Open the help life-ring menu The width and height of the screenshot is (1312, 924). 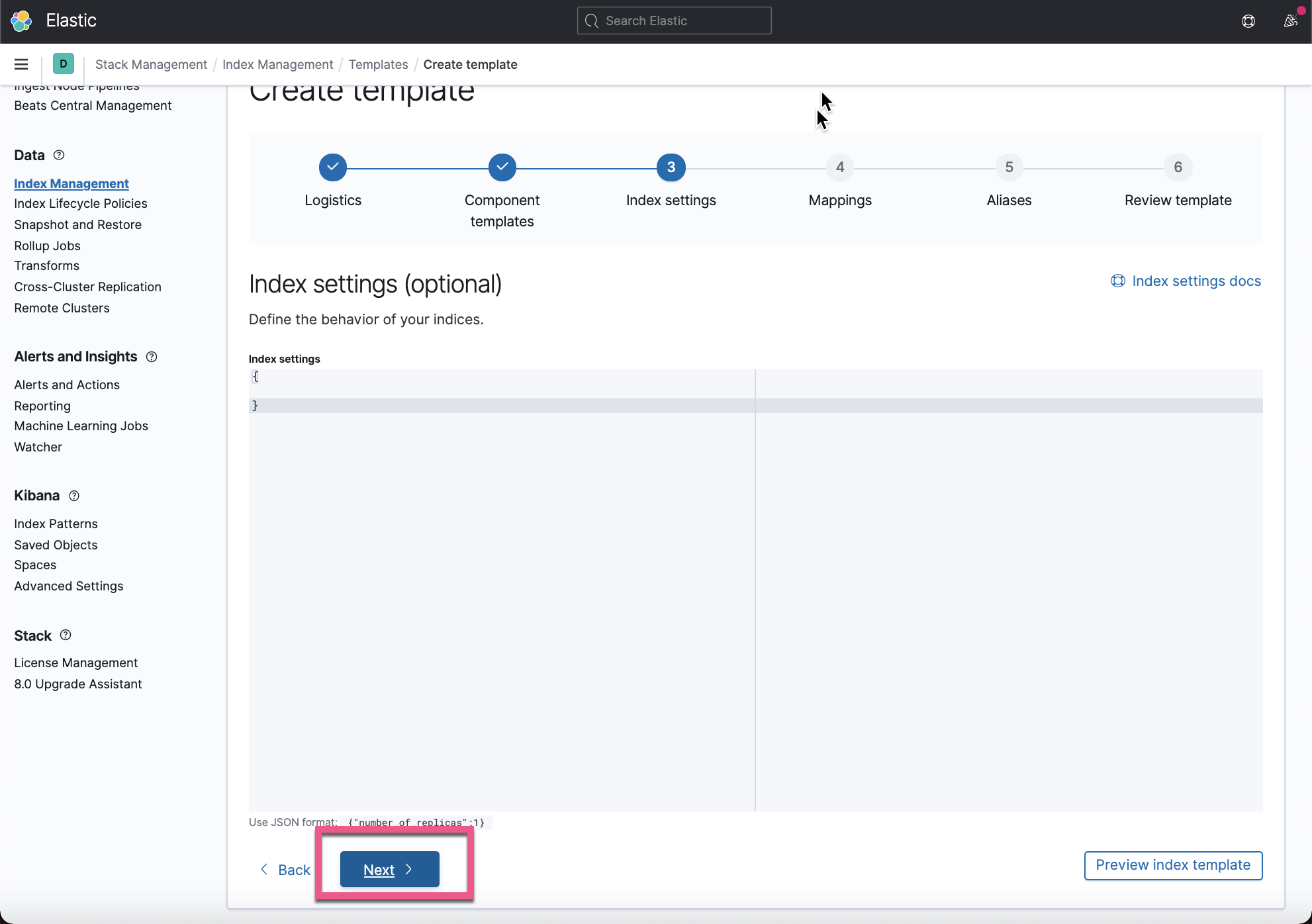pos(1248,21)
